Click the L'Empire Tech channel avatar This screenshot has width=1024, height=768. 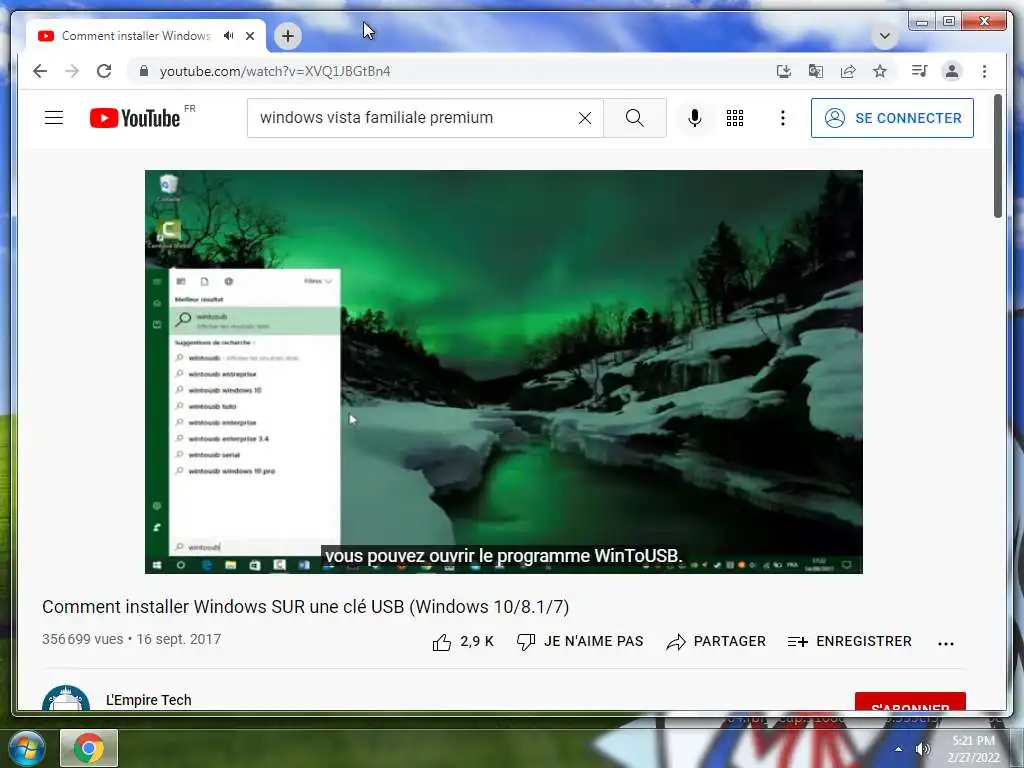tap(66, 698)
